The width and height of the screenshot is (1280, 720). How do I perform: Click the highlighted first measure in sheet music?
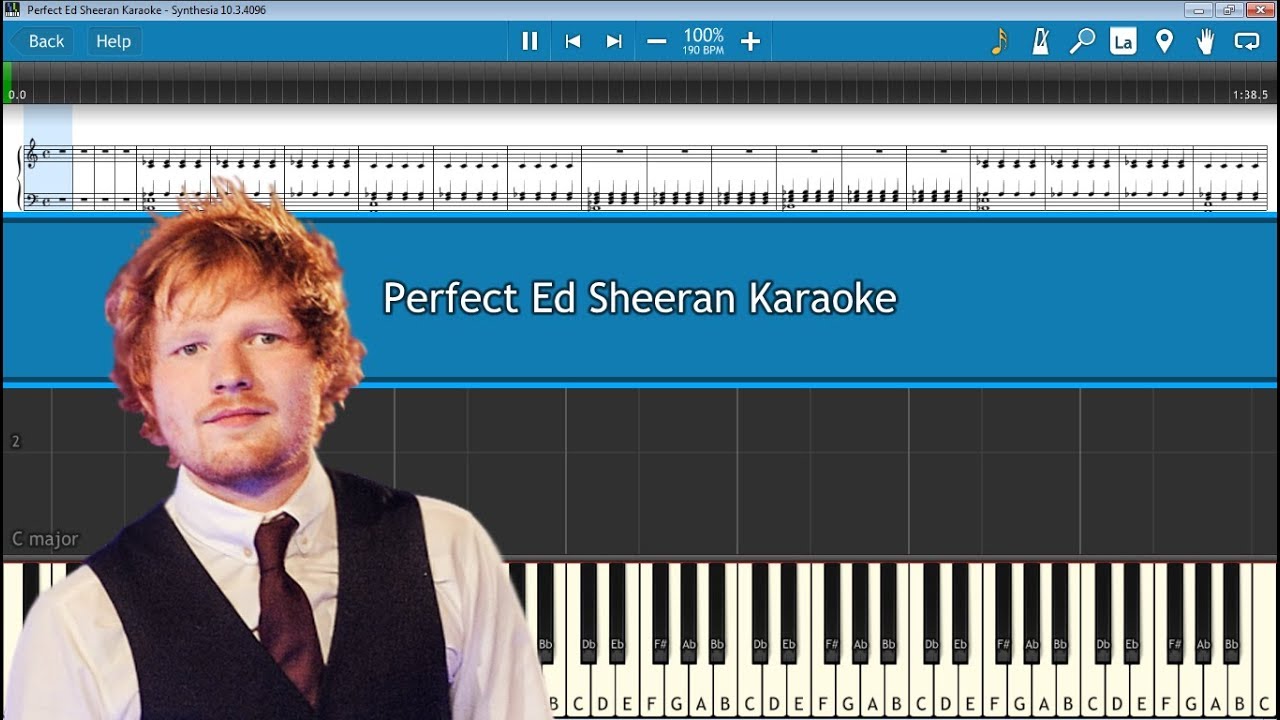pos(48,157)
